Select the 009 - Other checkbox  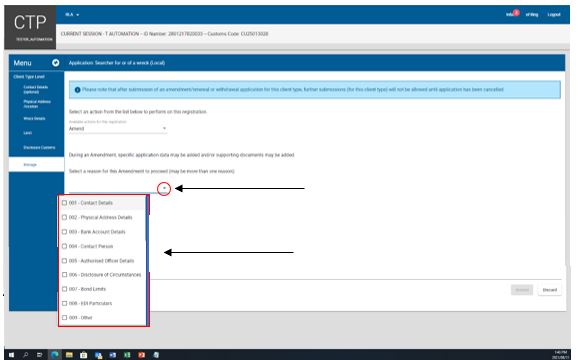(x=65, y=318)
